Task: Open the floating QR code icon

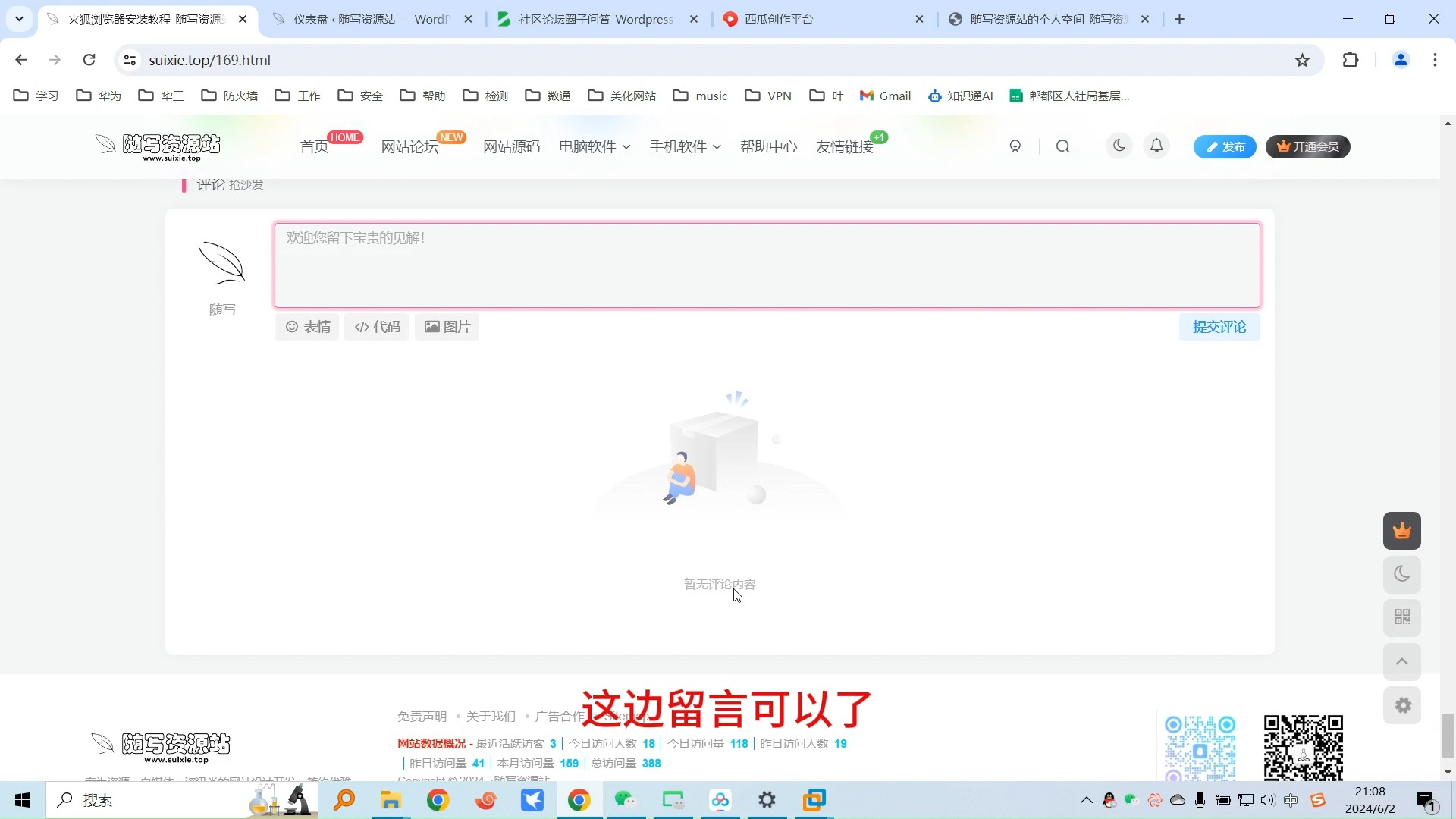Action: pos(1401,617)
